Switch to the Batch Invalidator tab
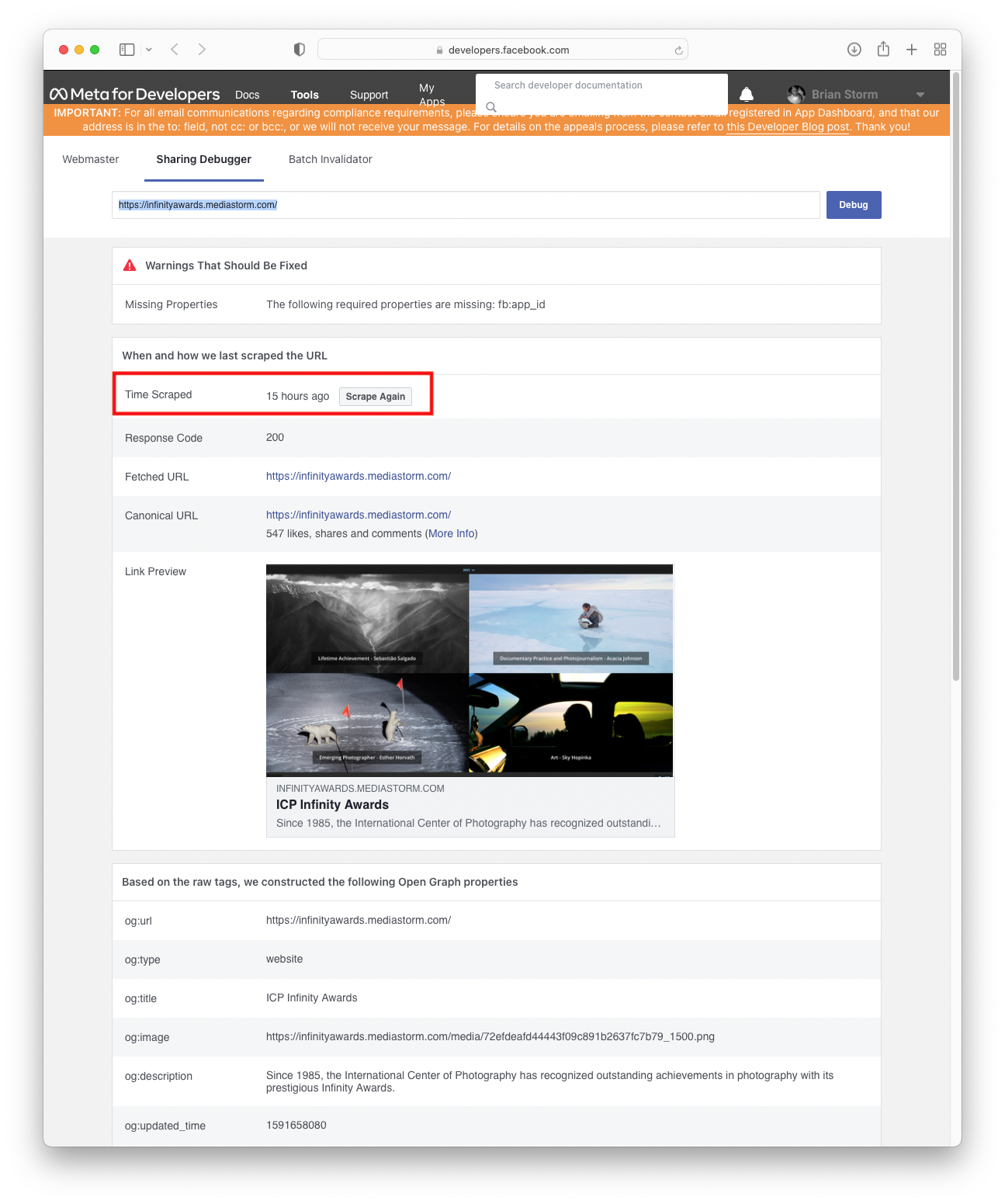1005x1204 pixels. pyautogui.click(x=331, y=159)
